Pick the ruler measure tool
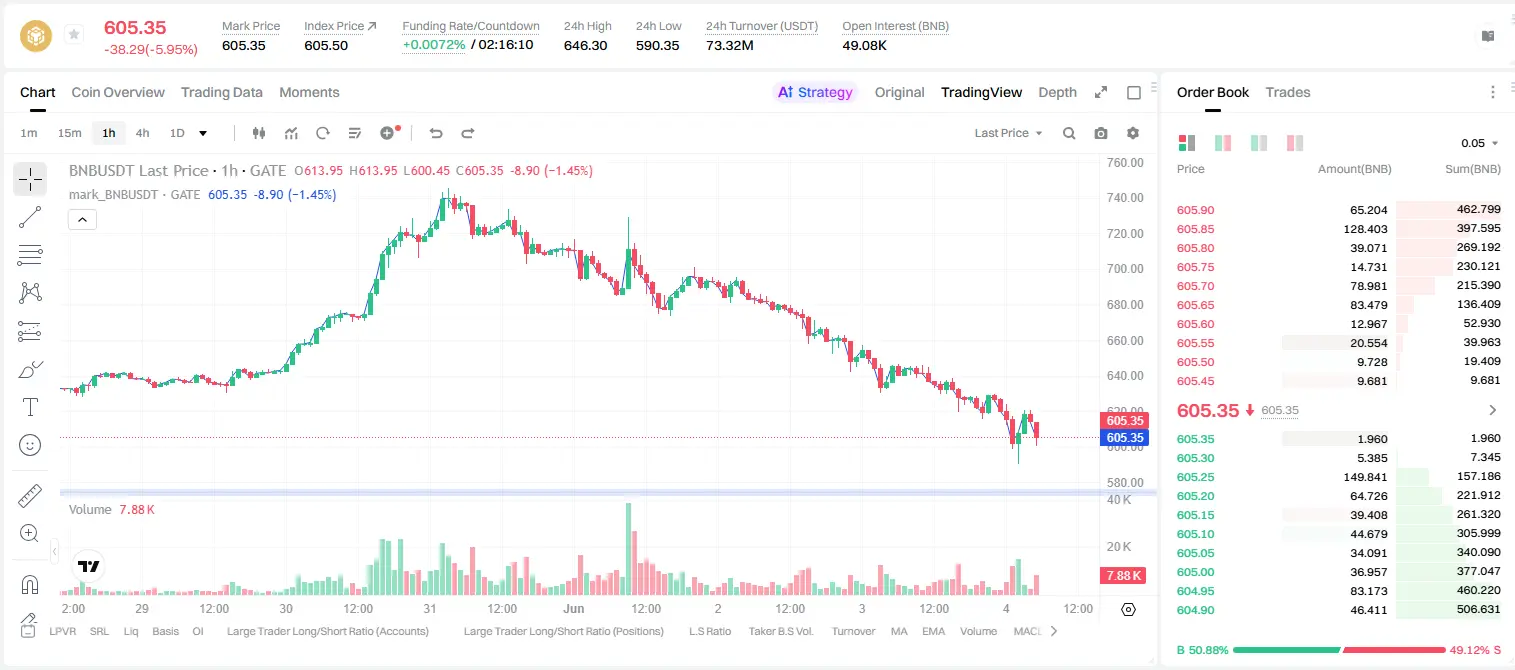Screen dimensions: 1515x670 30,496
